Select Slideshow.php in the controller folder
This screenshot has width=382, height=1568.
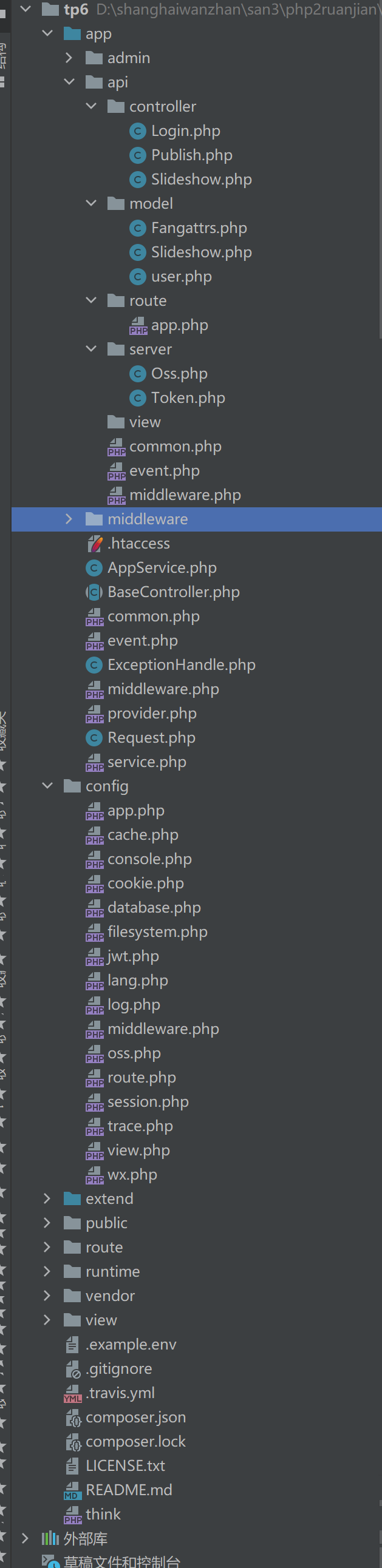click(x=201, y=180)
